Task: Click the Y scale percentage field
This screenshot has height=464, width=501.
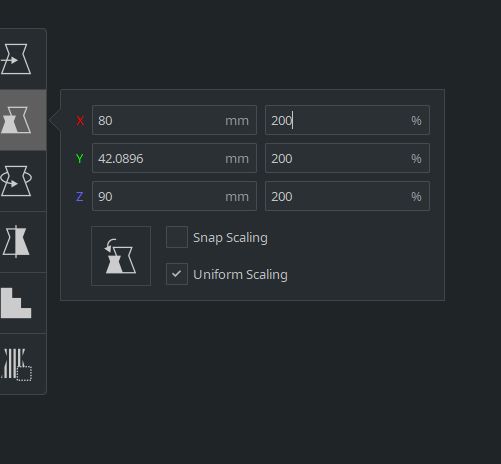Action: [347, 158]
